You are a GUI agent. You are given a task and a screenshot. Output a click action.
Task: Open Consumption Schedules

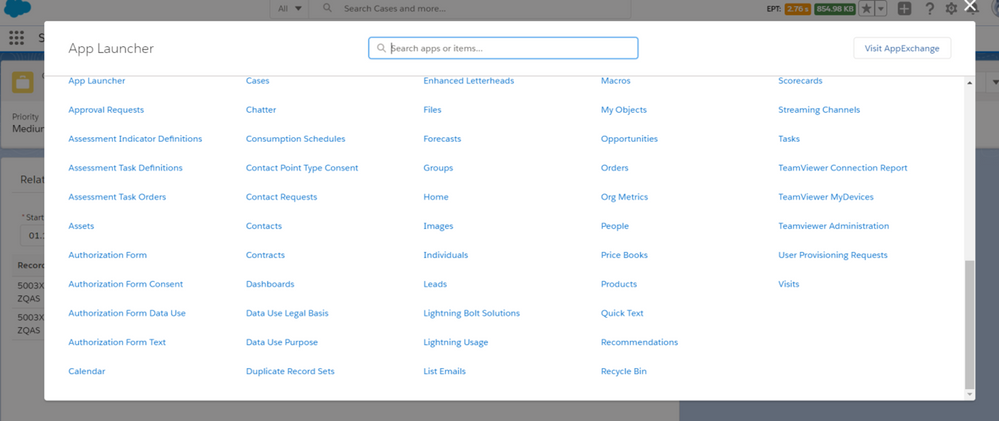click(296, 139)
